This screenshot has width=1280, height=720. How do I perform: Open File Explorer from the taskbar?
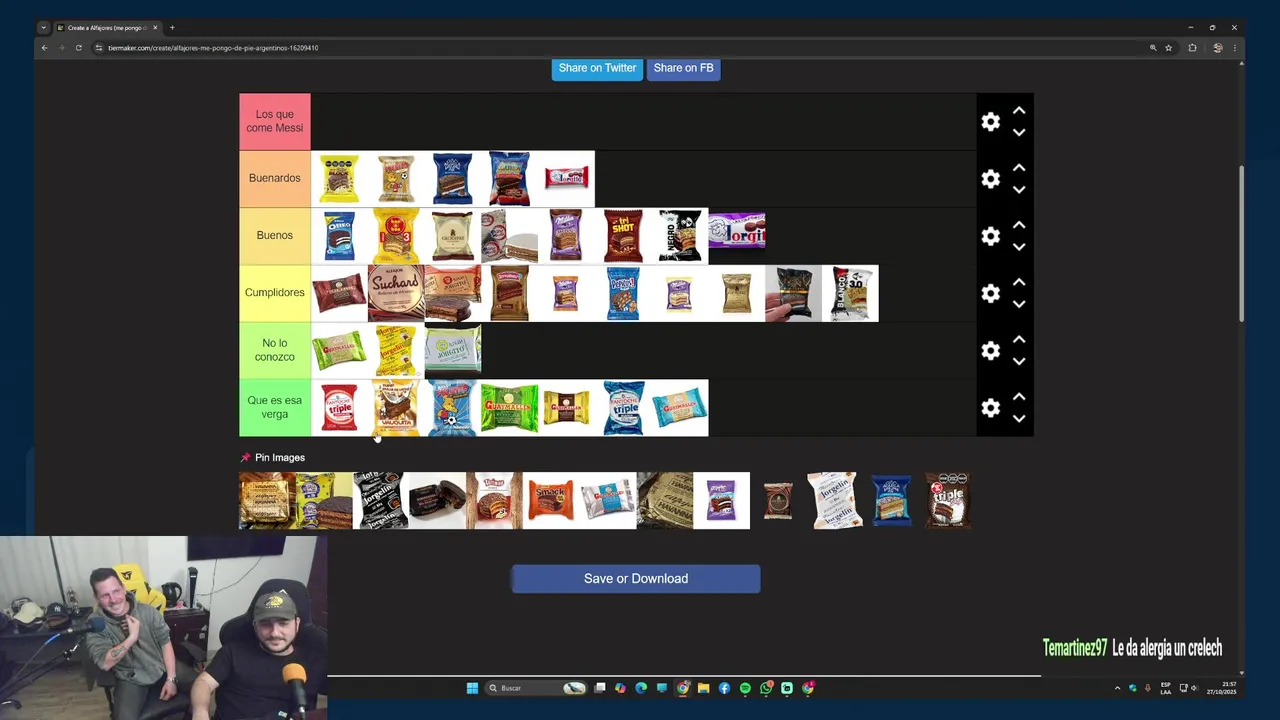(x=703, y=688)
